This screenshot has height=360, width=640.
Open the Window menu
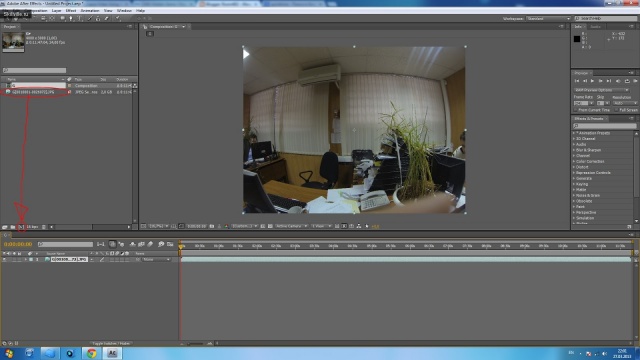tap(124, 11)
